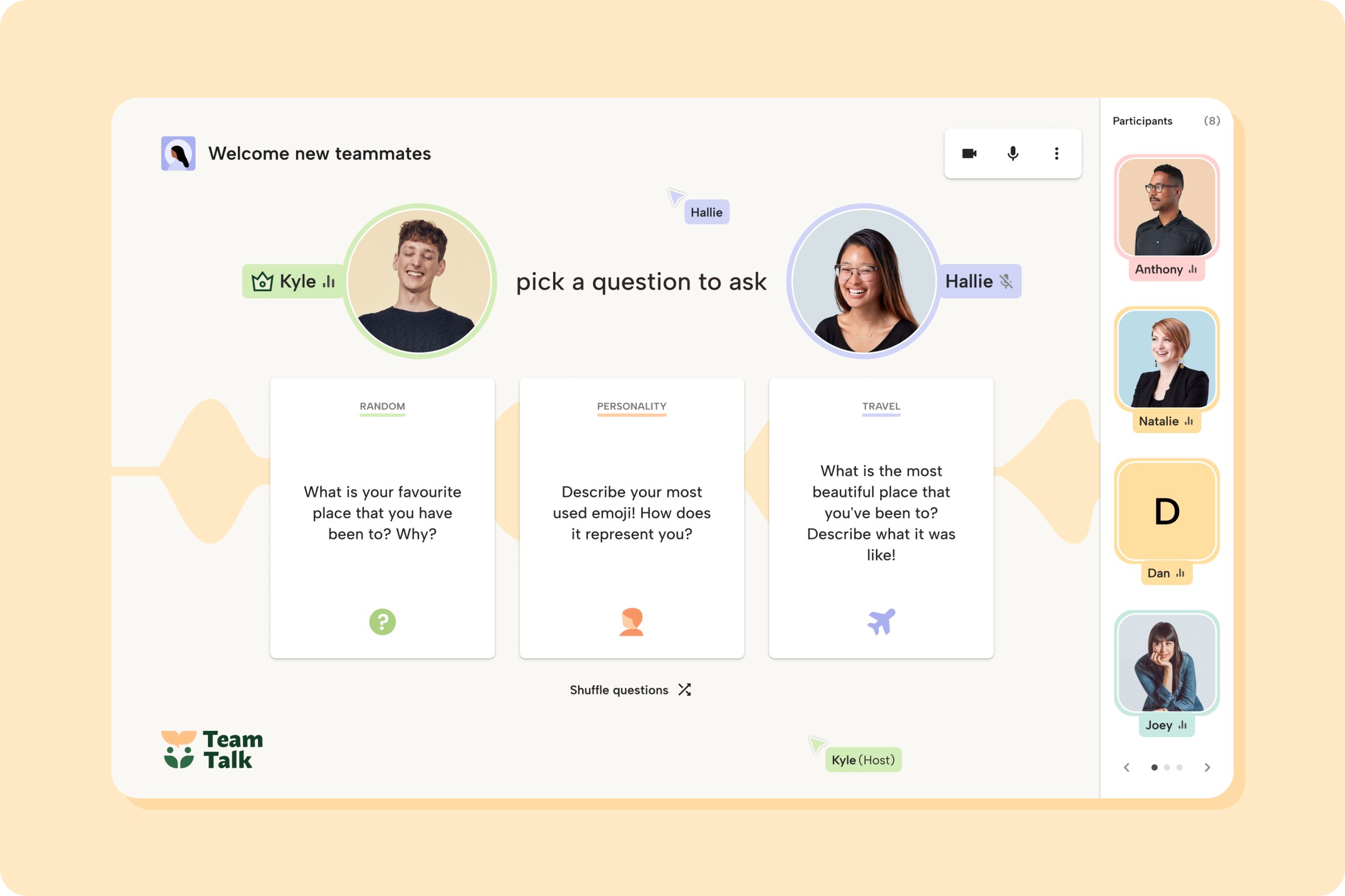Click the microphone icon in toolbar
Image resolution: width=1345 pixels, height=896 pixels.
click(x=1012, y=153)
